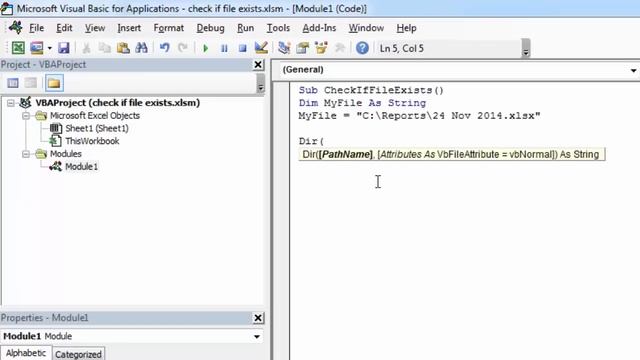Collapse the Modules folder
The width and height of the screenshot is (640, 360).
26,154
